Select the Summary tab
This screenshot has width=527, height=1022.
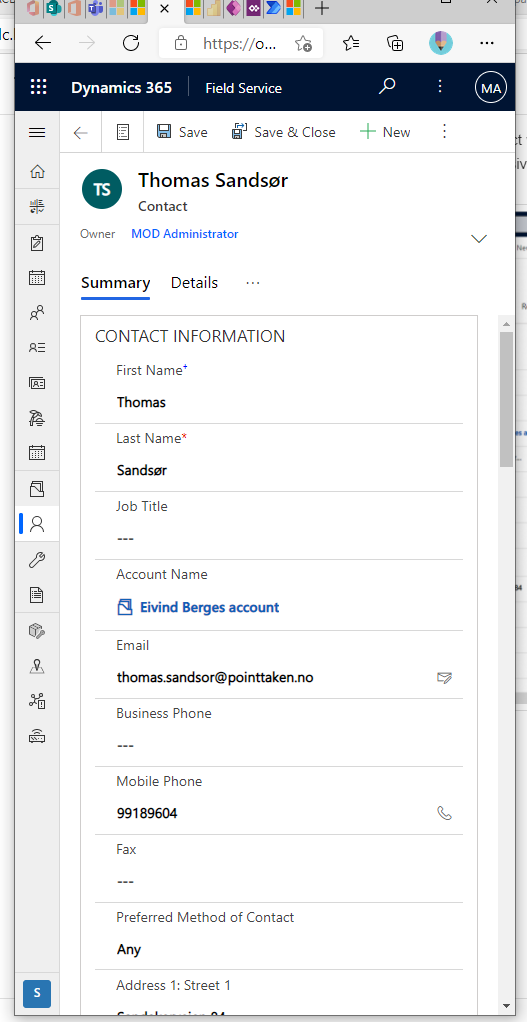click(x=115, y=284)
